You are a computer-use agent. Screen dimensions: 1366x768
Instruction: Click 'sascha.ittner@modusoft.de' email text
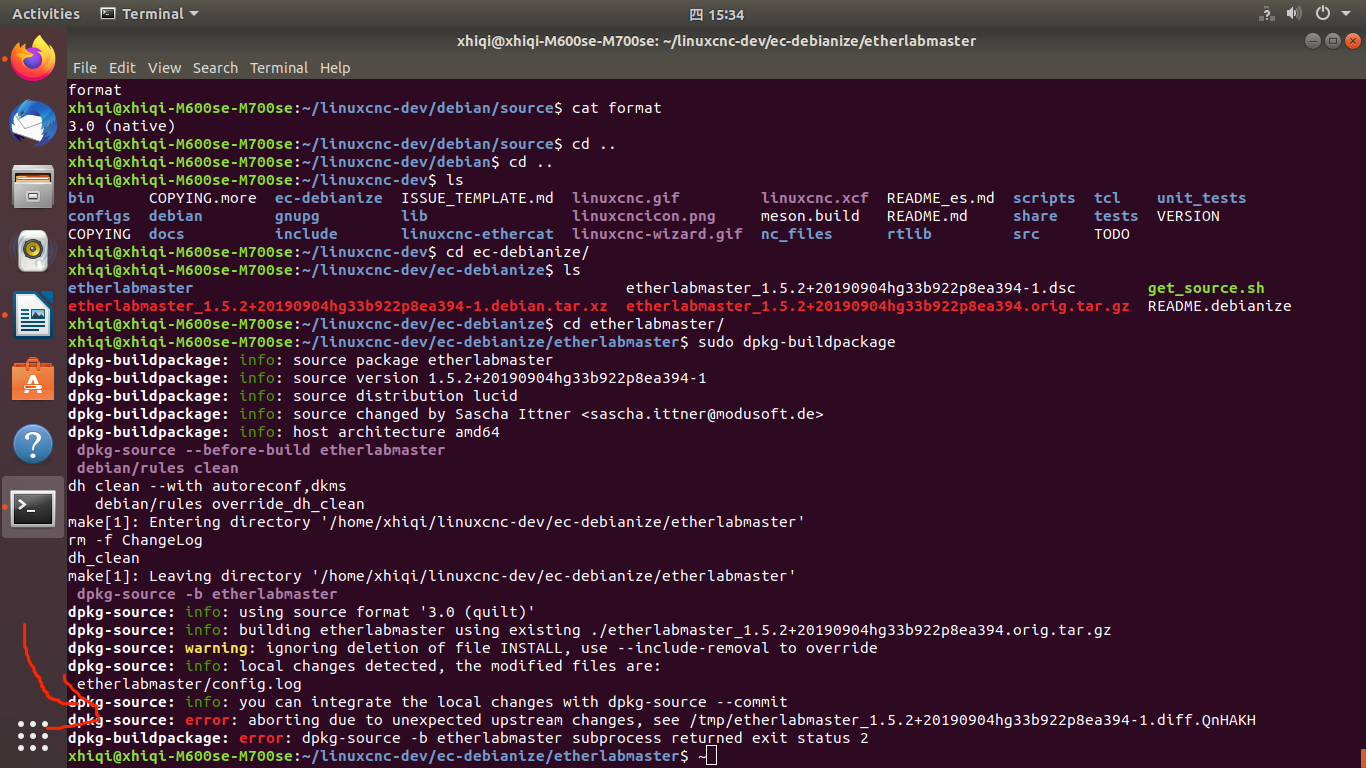[x=702, y=414]
